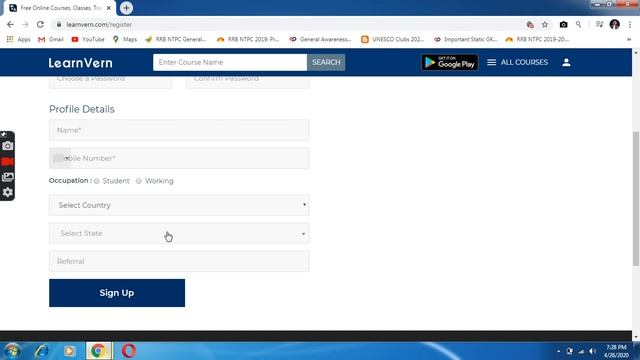Open the country code flag selector
This screenshot has width=640, height=360.
click(60, 158)
